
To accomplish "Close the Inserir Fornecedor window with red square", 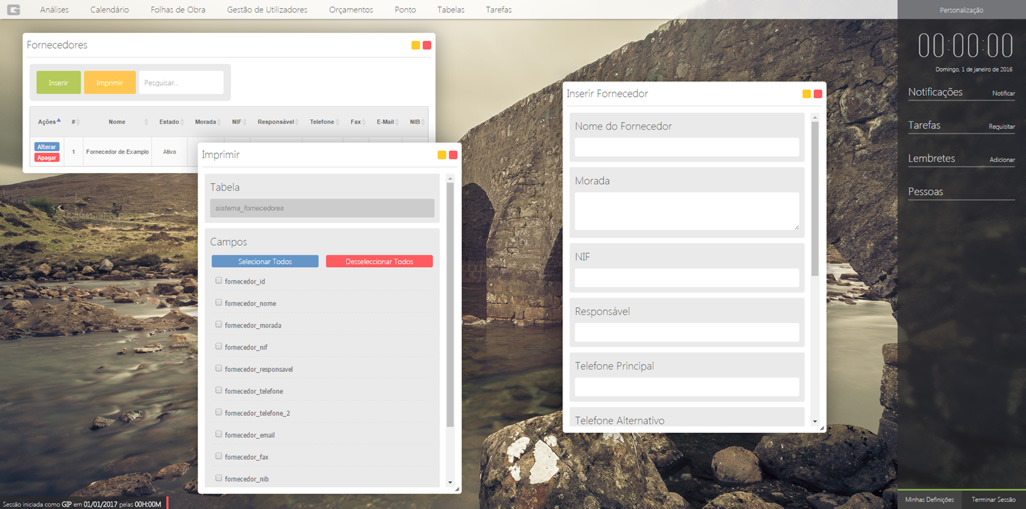I will (818, 94).
